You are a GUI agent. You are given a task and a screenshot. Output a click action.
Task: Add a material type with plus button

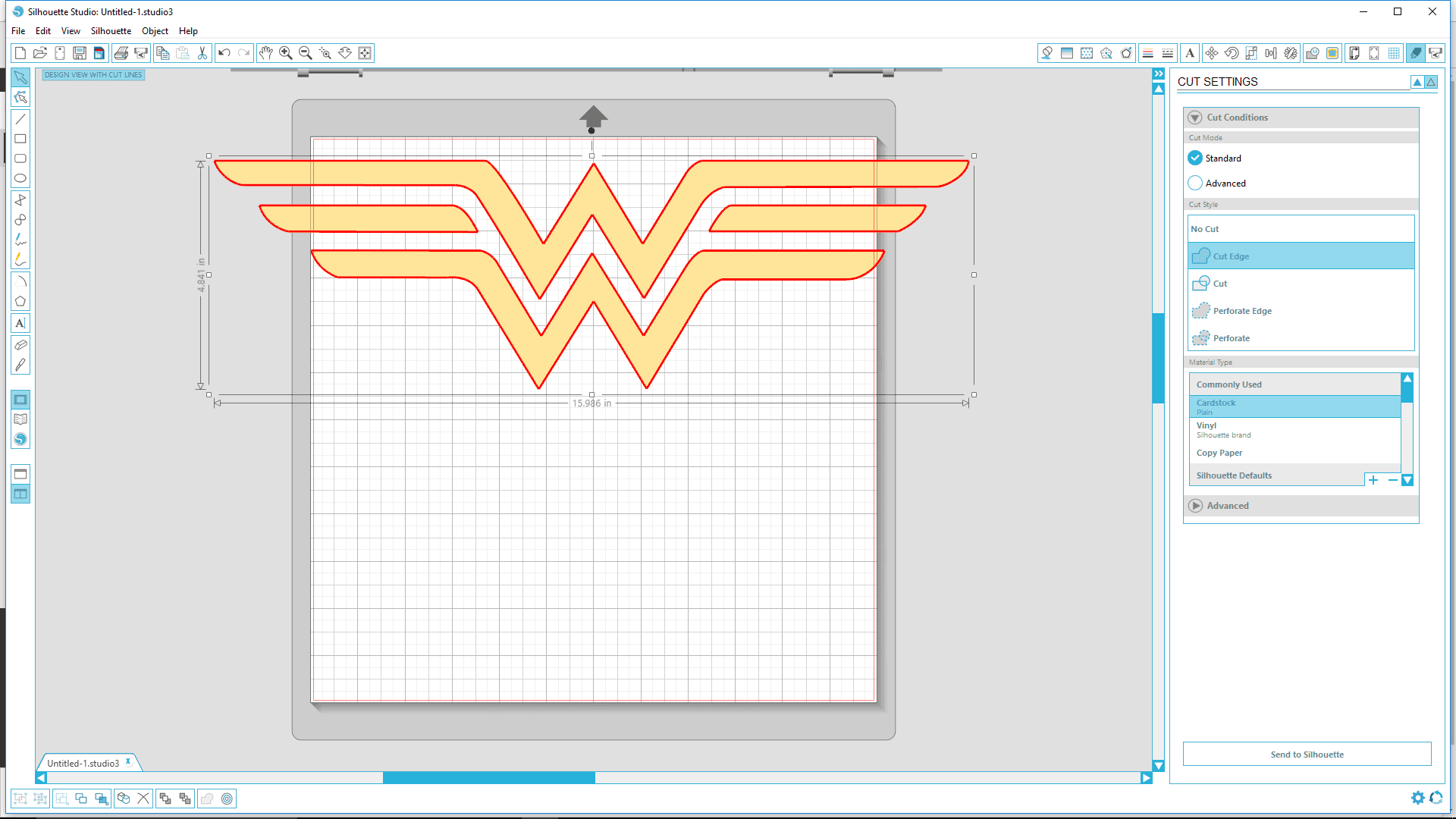pyautogui.click(x=1373, y=480)
